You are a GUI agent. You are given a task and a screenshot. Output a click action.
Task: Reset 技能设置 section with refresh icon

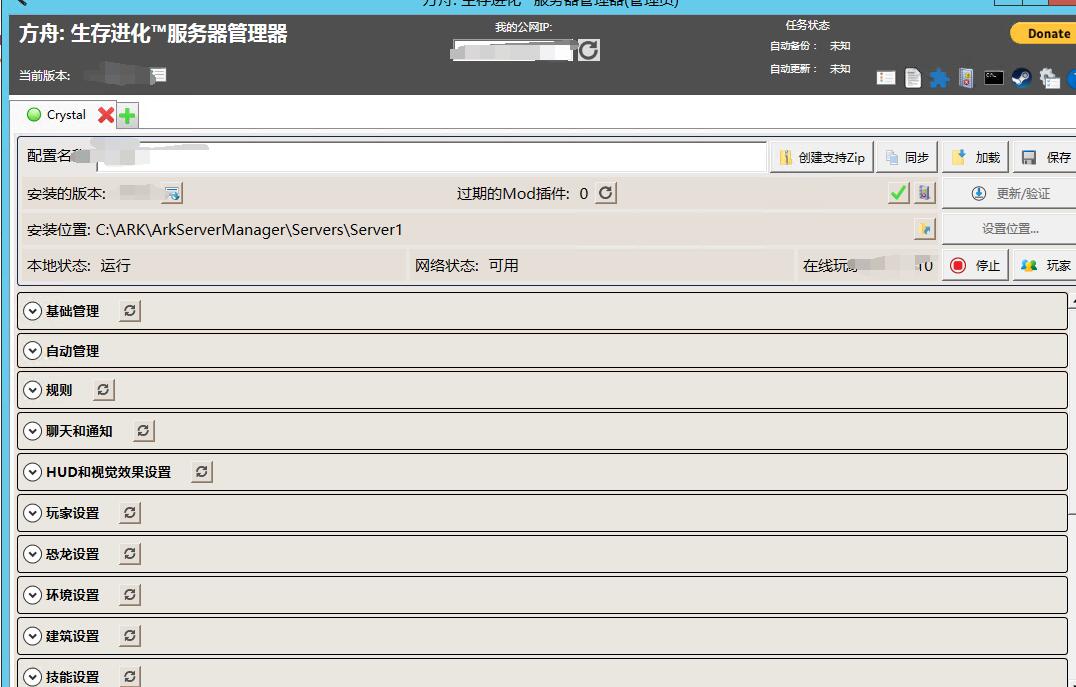tap(130, 677)
